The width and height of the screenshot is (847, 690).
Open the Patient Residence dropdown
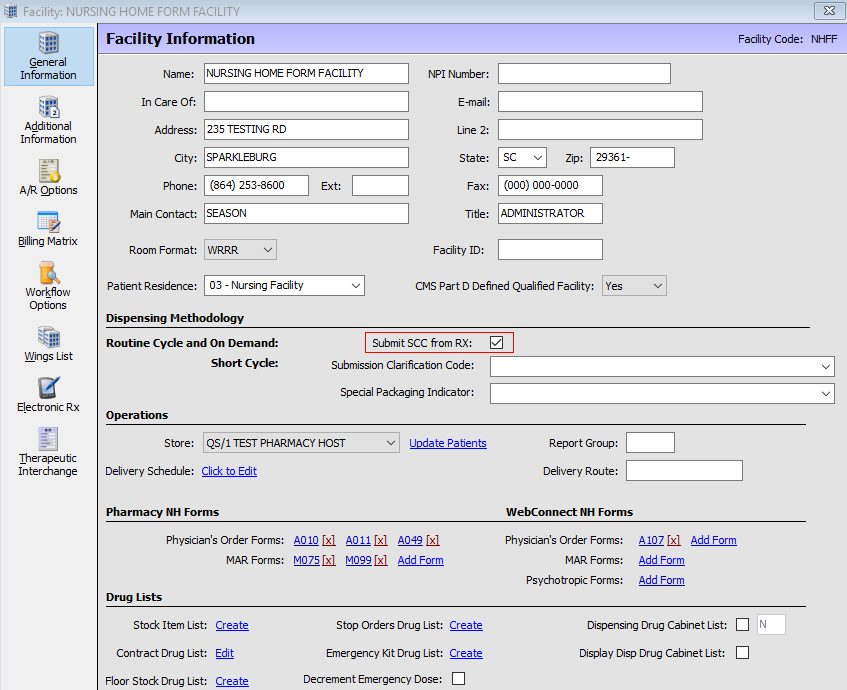click(356, 286)
